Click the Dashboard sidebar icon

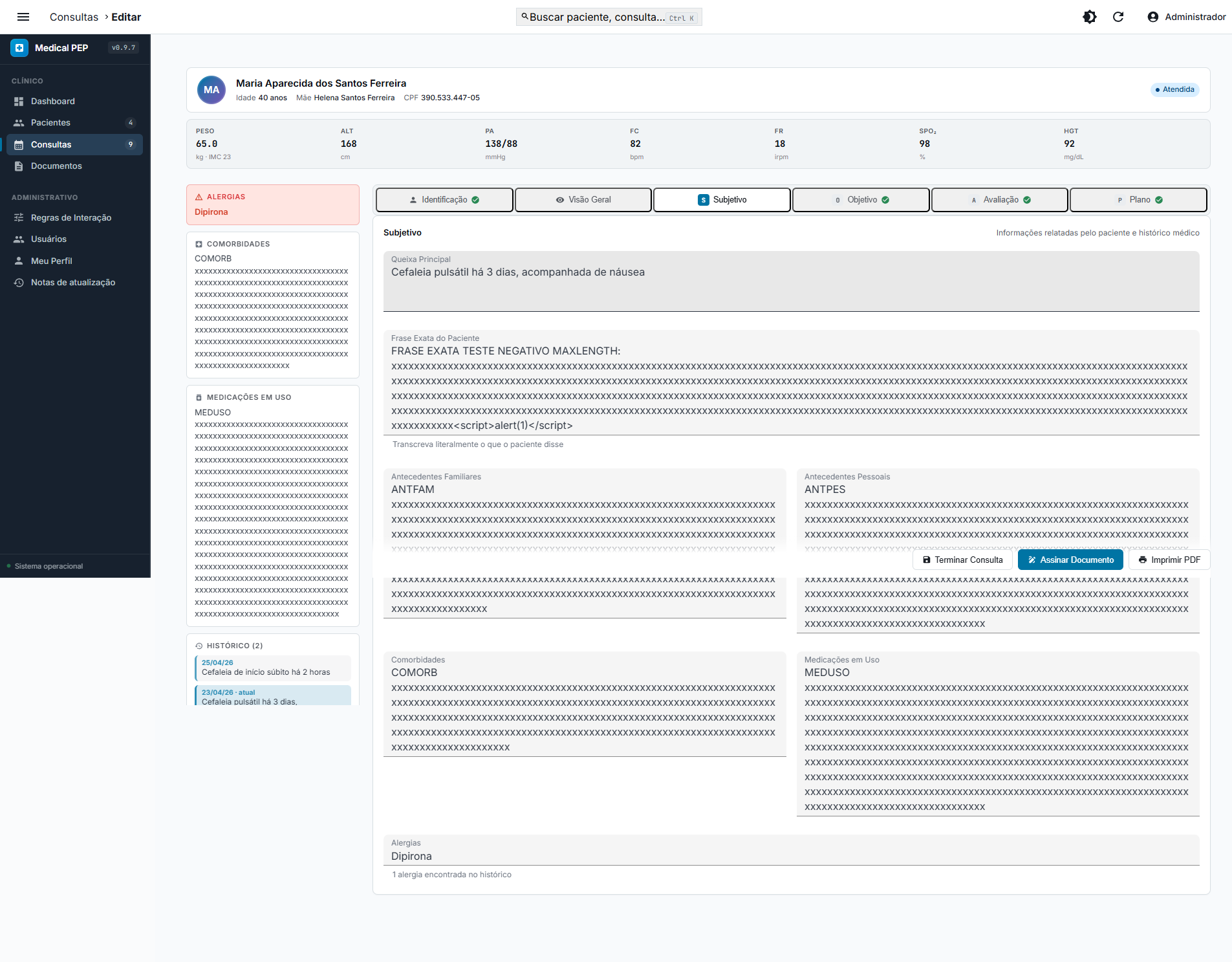pyautogui.click(x=19, y=102)
